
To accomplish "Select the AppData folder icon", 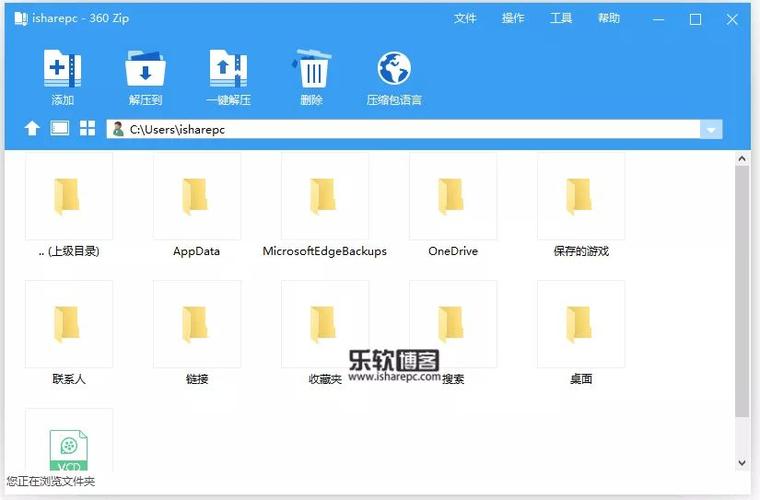I will (x=195, y=196).
